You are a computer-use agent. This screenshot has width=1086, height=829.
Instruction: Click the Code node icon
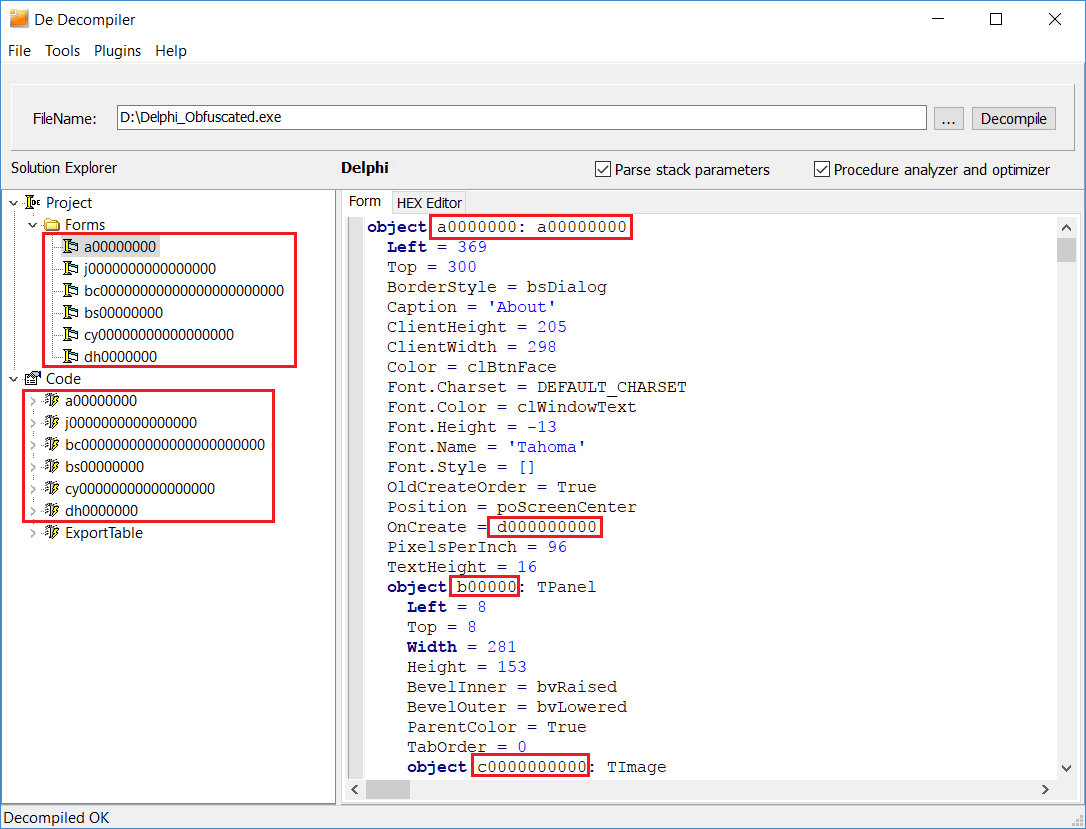pos(33,378)
